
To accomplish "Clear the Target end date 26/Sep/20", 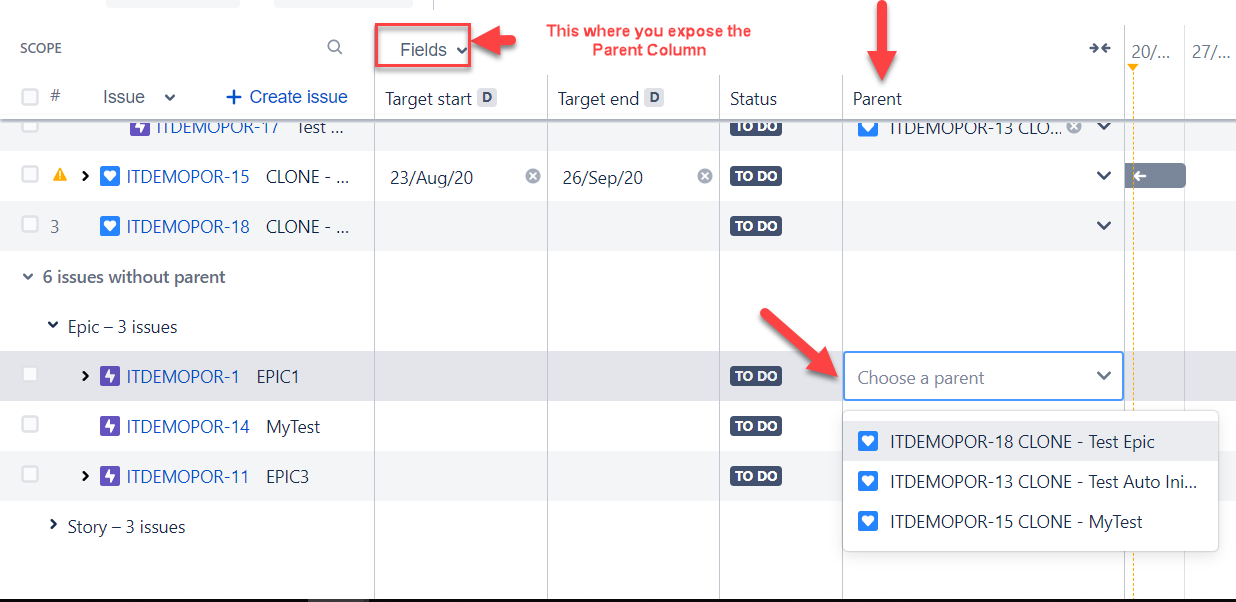I will click(704, 175).
